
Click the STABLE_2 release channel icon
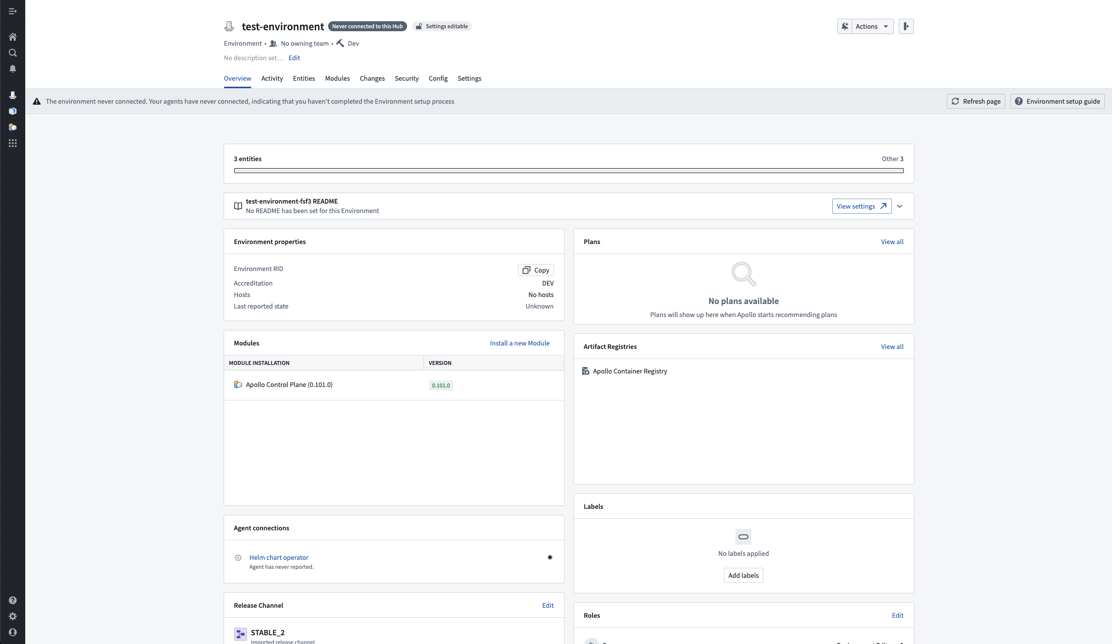click(x=240, y=634)
